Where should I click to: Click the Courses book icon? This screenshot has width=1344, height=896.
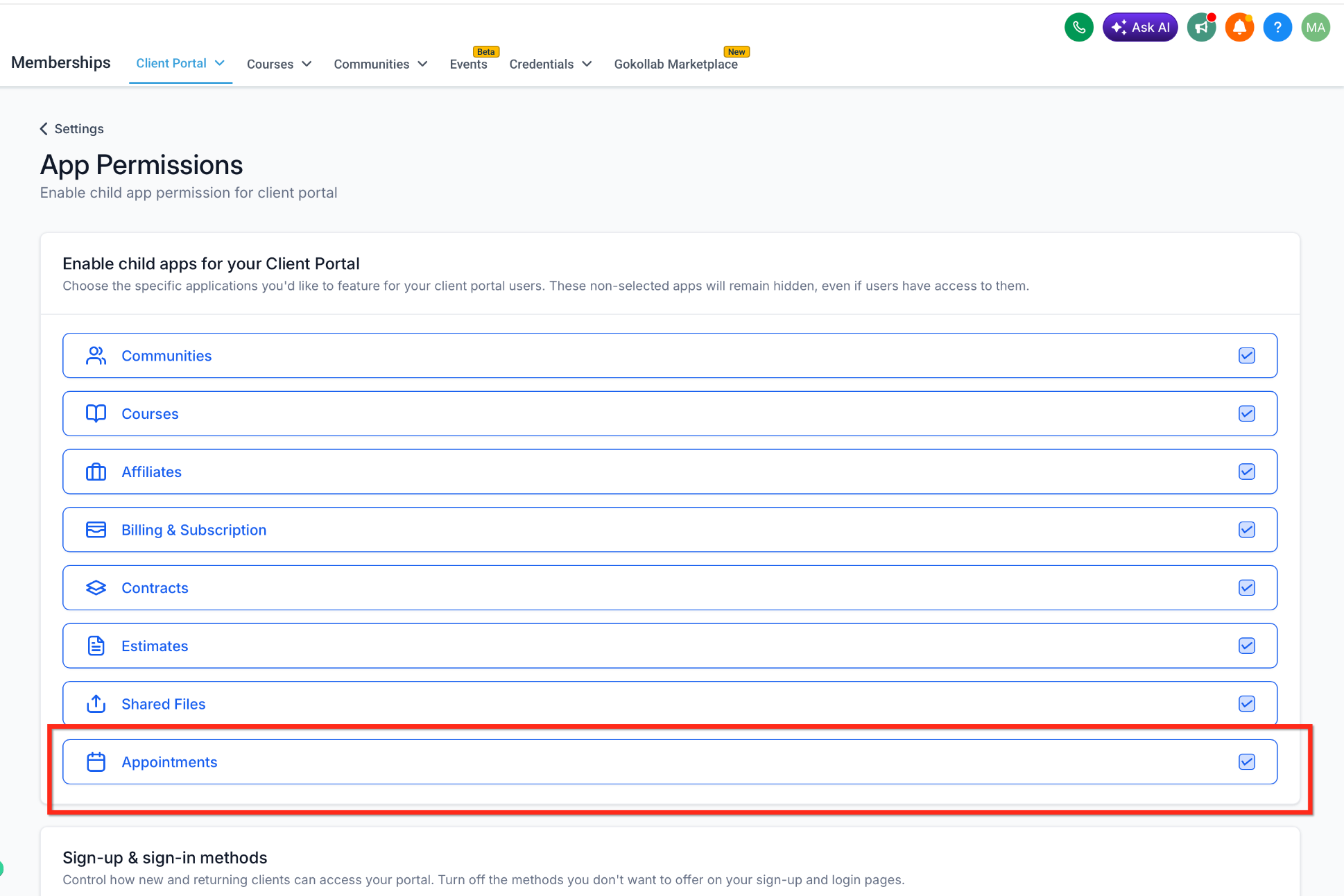(x=96, y=414)
